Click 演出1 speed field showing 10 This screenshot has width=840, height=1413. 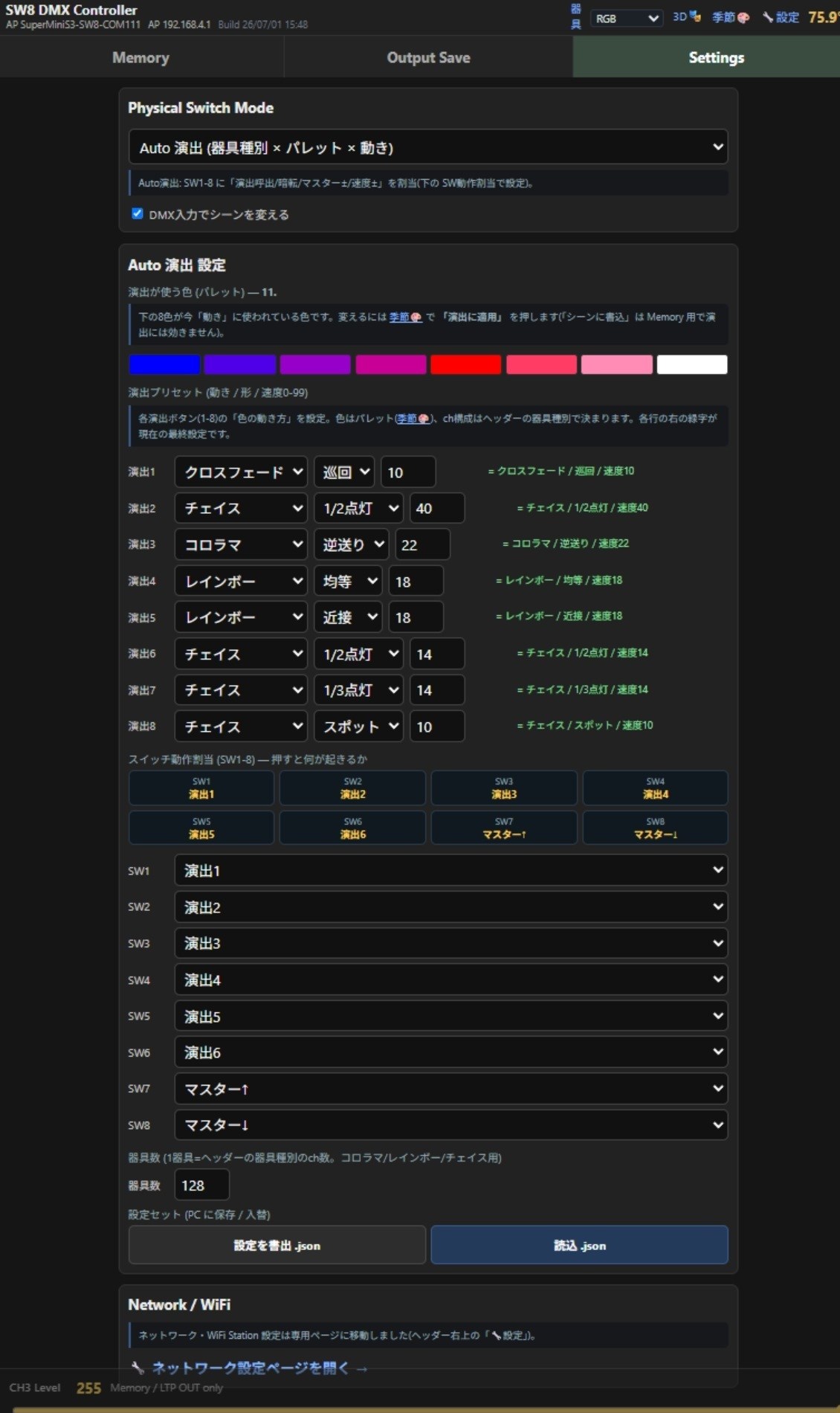click(408, 471)
